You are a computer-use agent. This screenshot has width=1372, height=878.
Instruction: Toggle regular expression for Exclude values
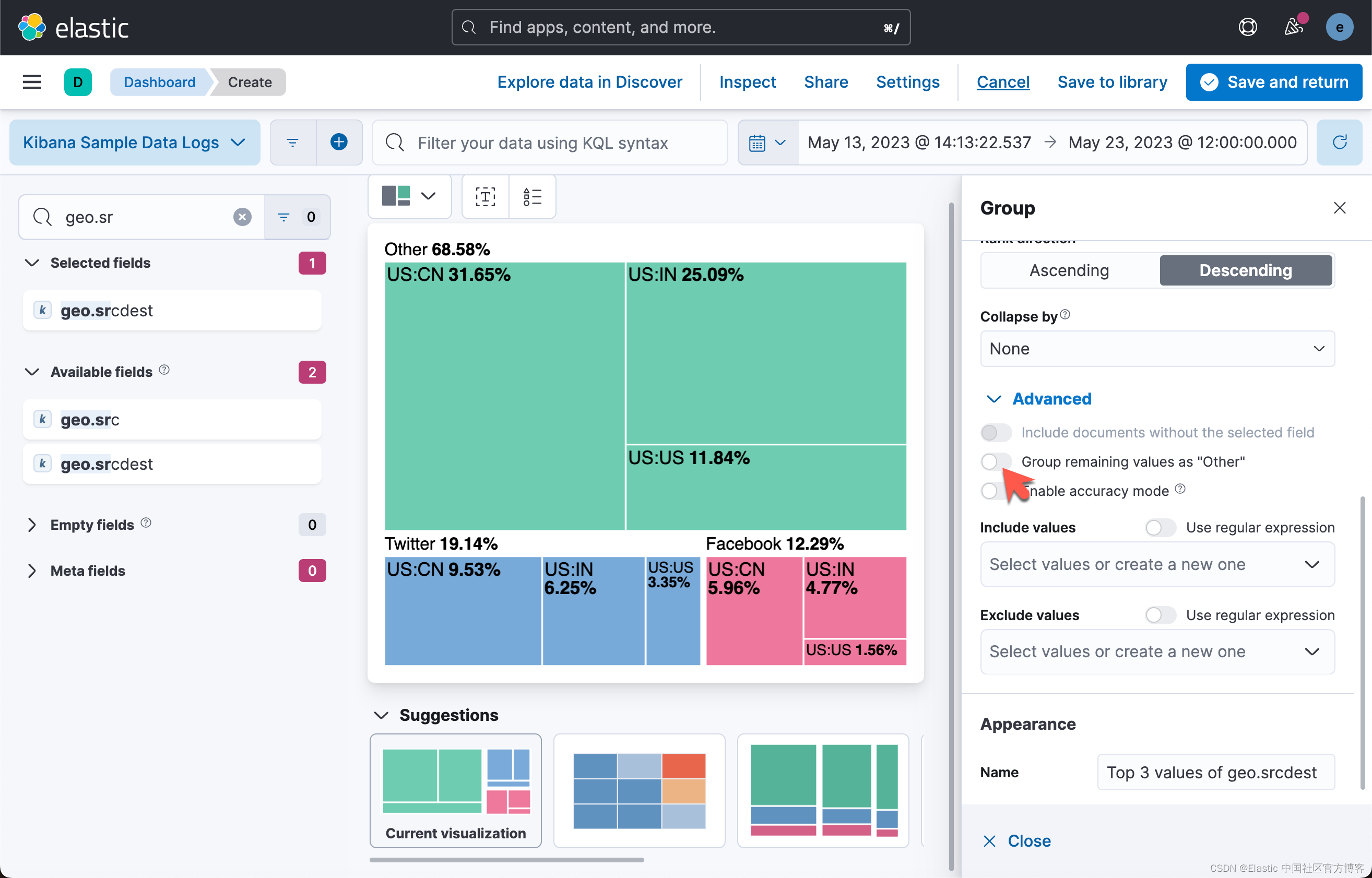[1161, 615]
